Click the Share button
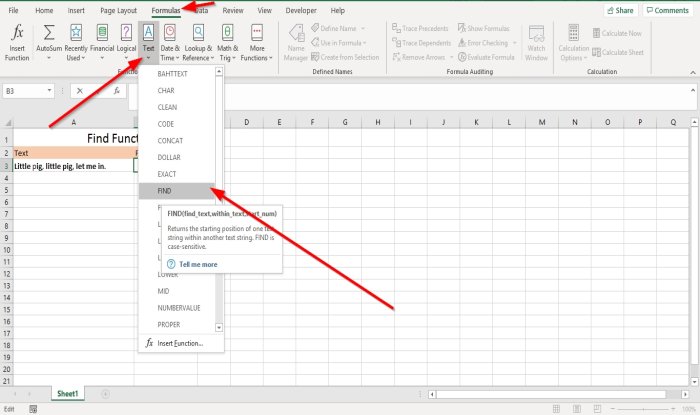This screenshot has height=415, width=700. (x=621, y=10)
